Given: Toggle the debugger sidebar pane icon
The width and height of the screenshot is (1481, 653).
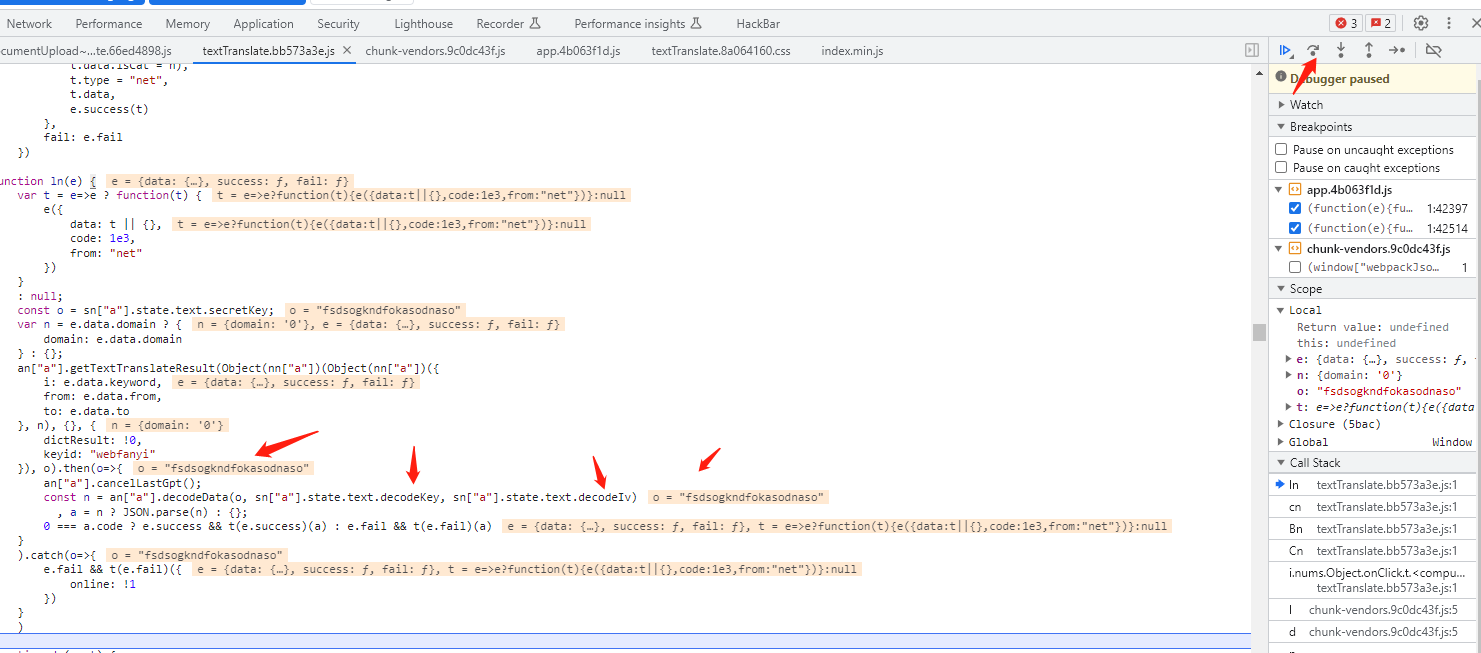Looking at the screenshot, I should pos(1252,50).
